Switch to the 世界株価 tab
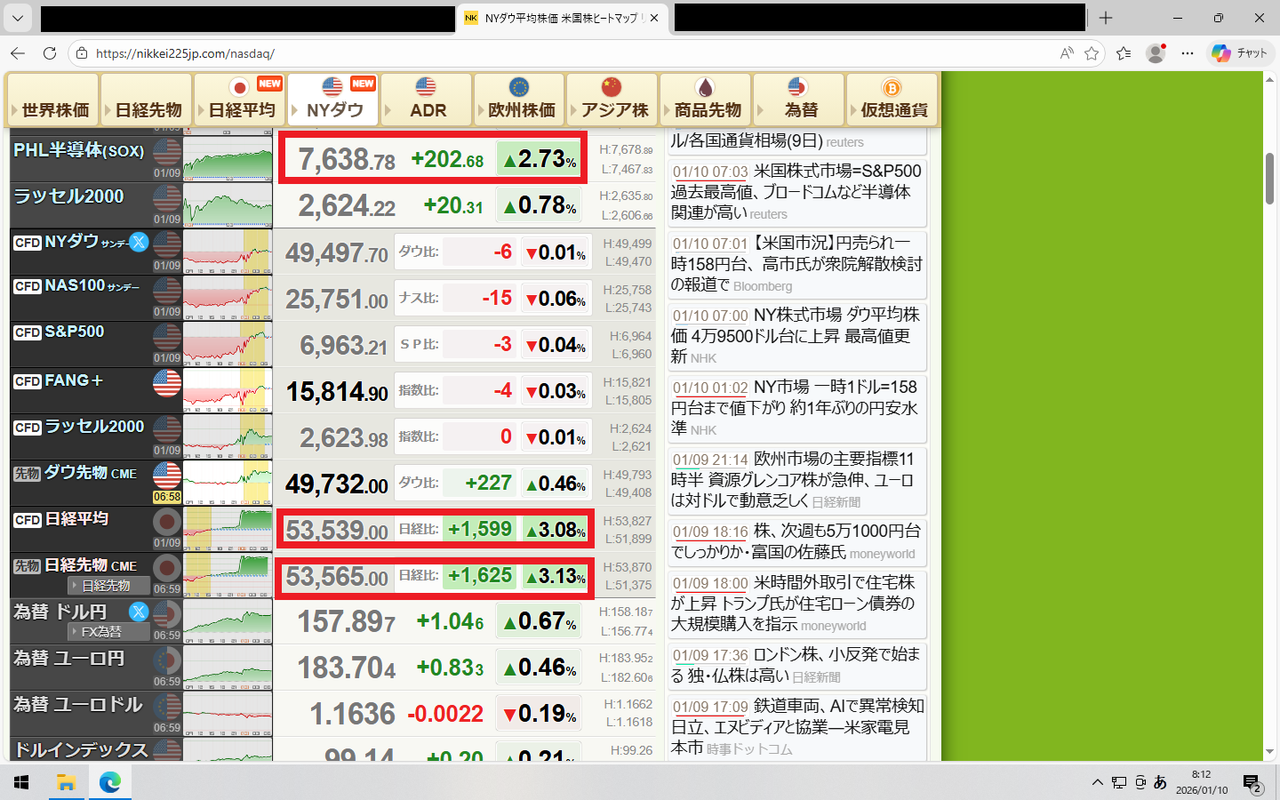Viewport: 1280px width, 800px height. (52, 100)
